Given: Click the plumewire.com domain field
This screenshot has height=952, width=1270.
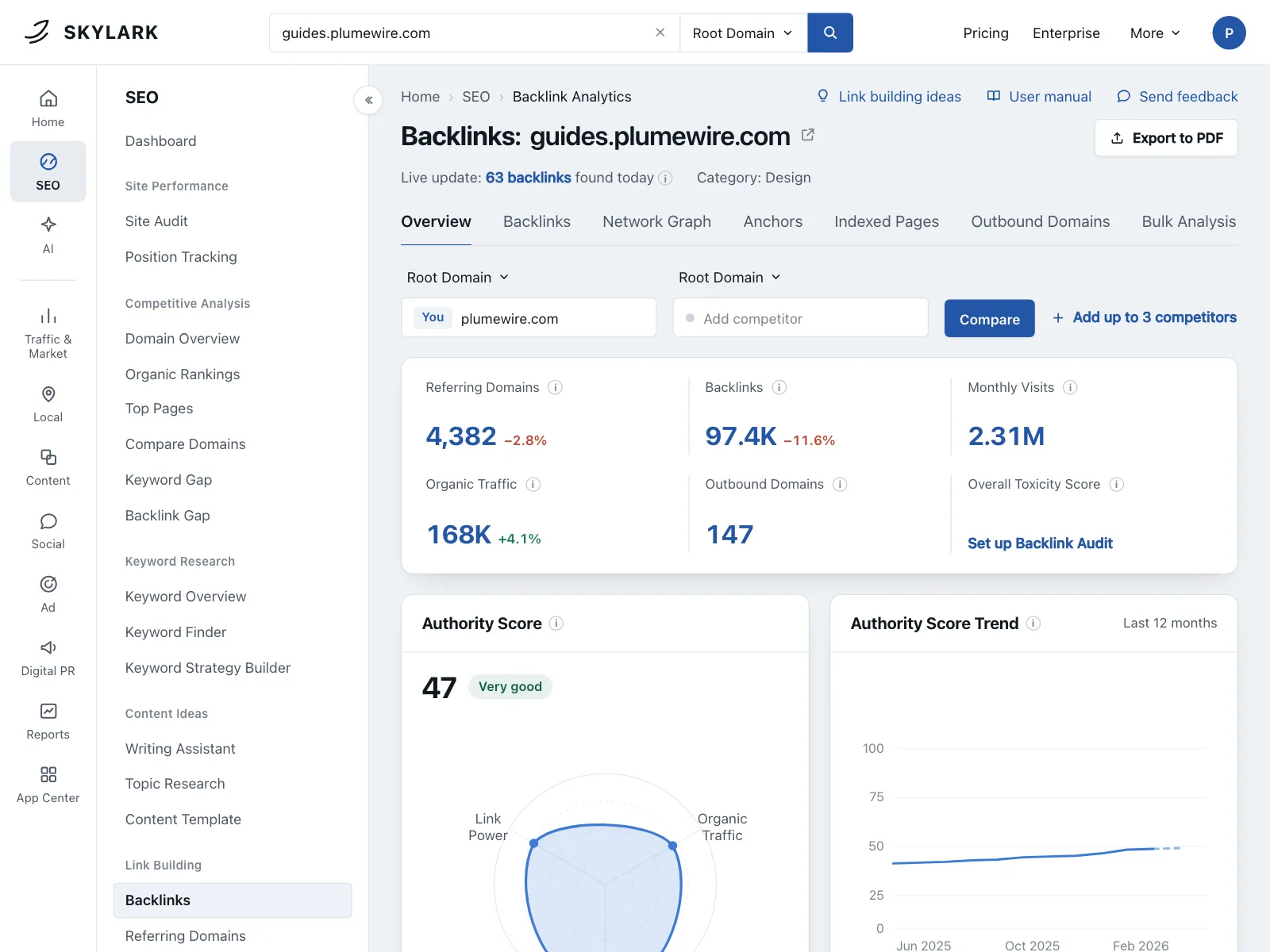Looking at the screenshot, I should 529,318.
